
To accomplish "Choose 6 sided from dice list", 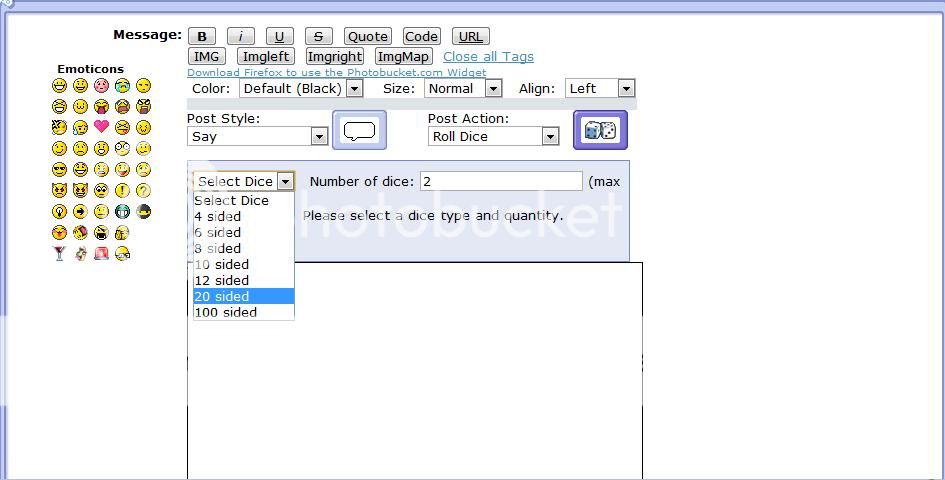I will [243, 232].
